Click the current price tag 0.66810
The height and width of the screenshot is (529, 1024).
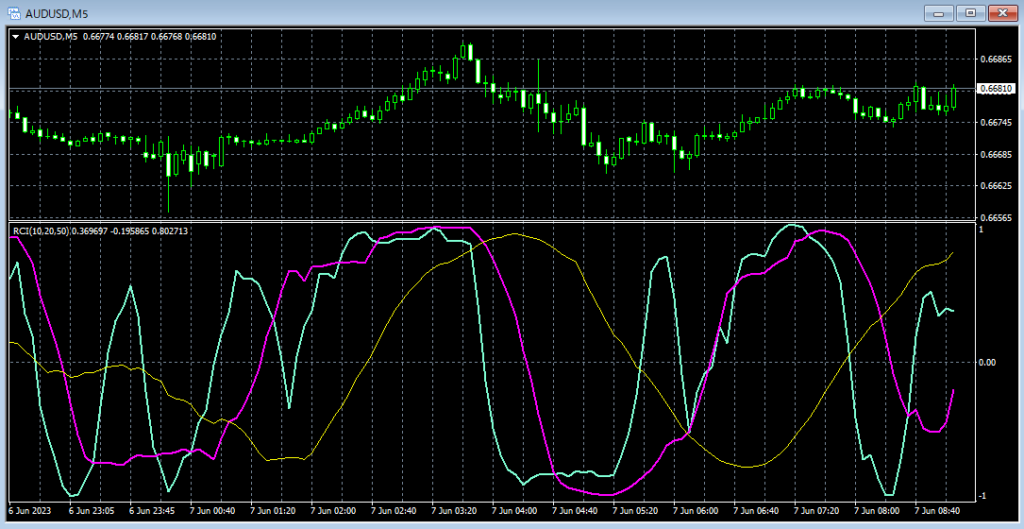coord(996,90)
